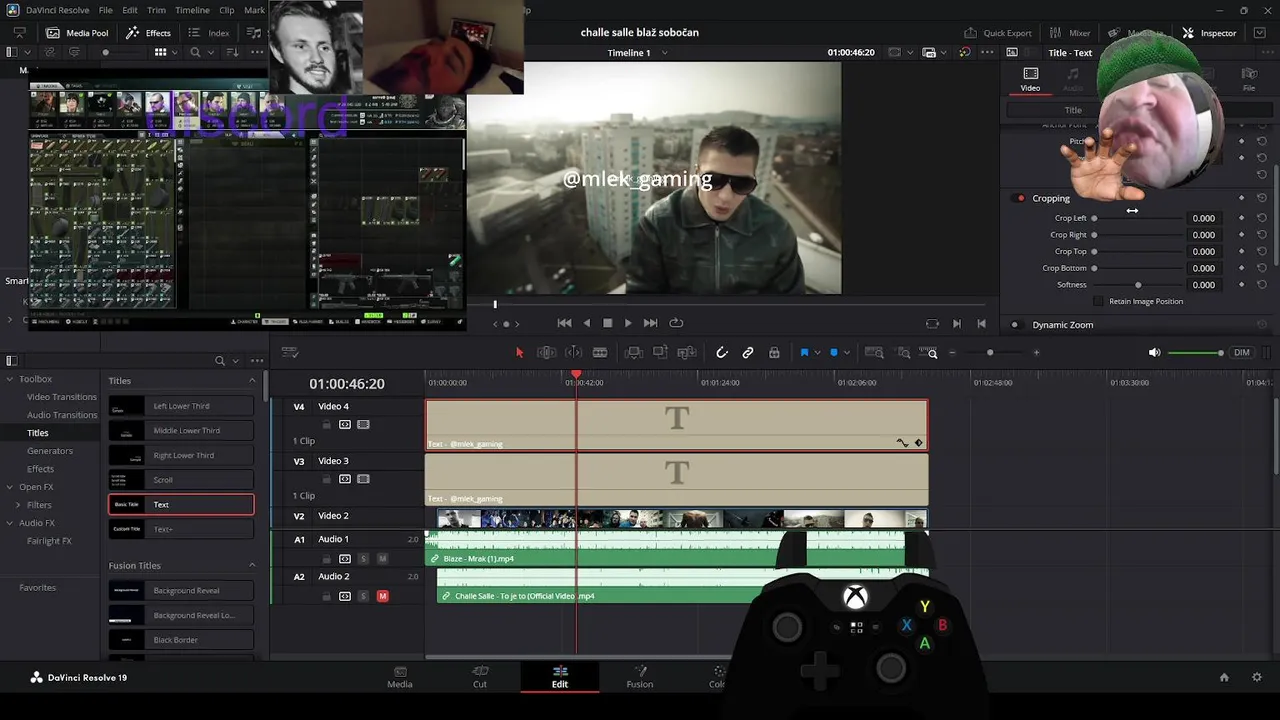Open the File tab in Inspector
Screen dimensions: 1280x720
(1249, 79)
